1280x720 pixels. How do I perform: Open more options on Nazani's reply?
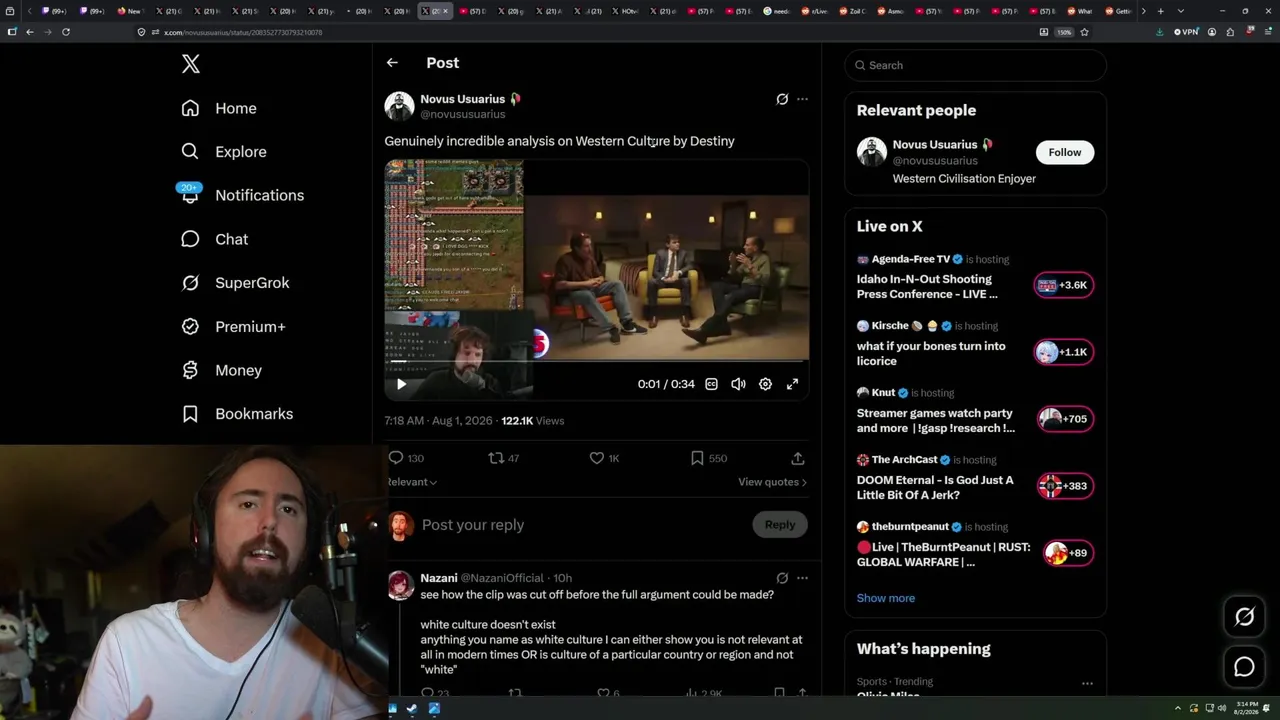coord(802,578)
